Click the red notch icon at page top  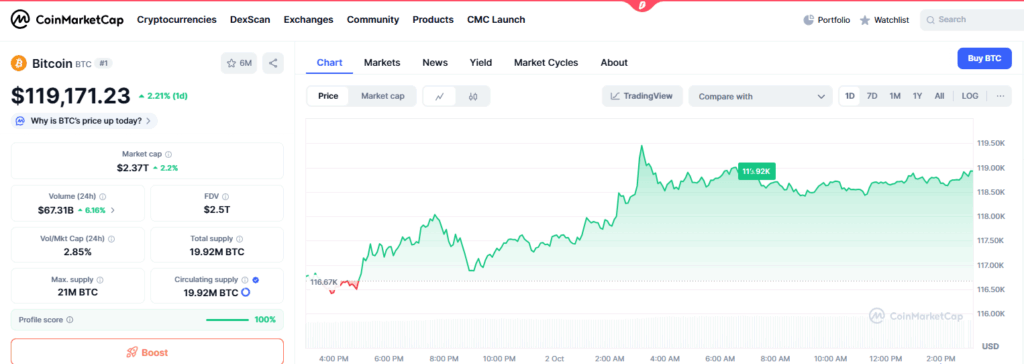[642, 5]
